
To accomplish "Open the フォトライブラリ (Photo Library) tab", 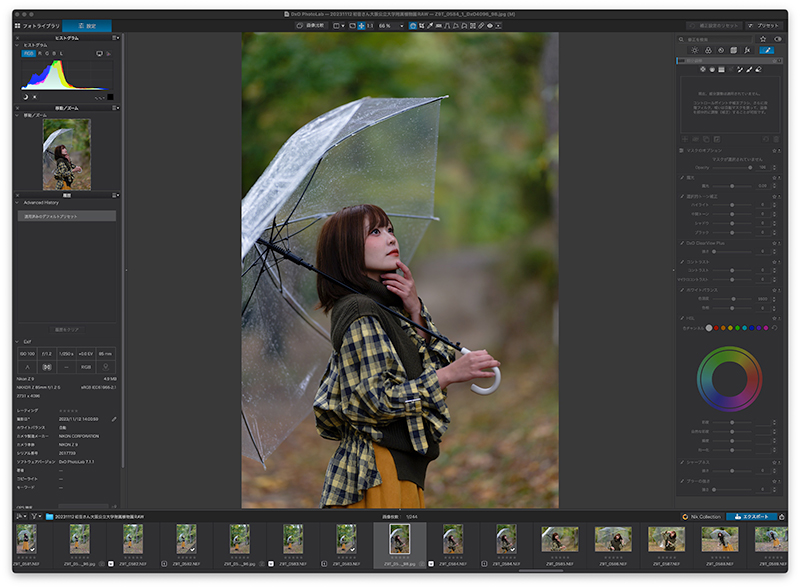I will coord(37,26).
